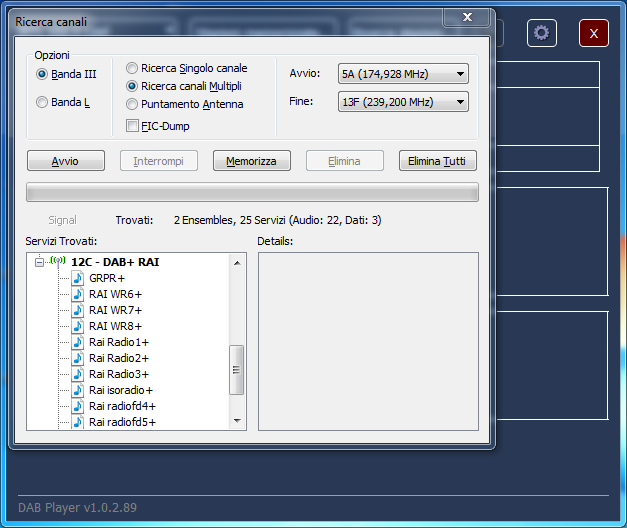Select the RAI WR6+ service
Screen dimensions: 627x528
click(x=115, y=294)
